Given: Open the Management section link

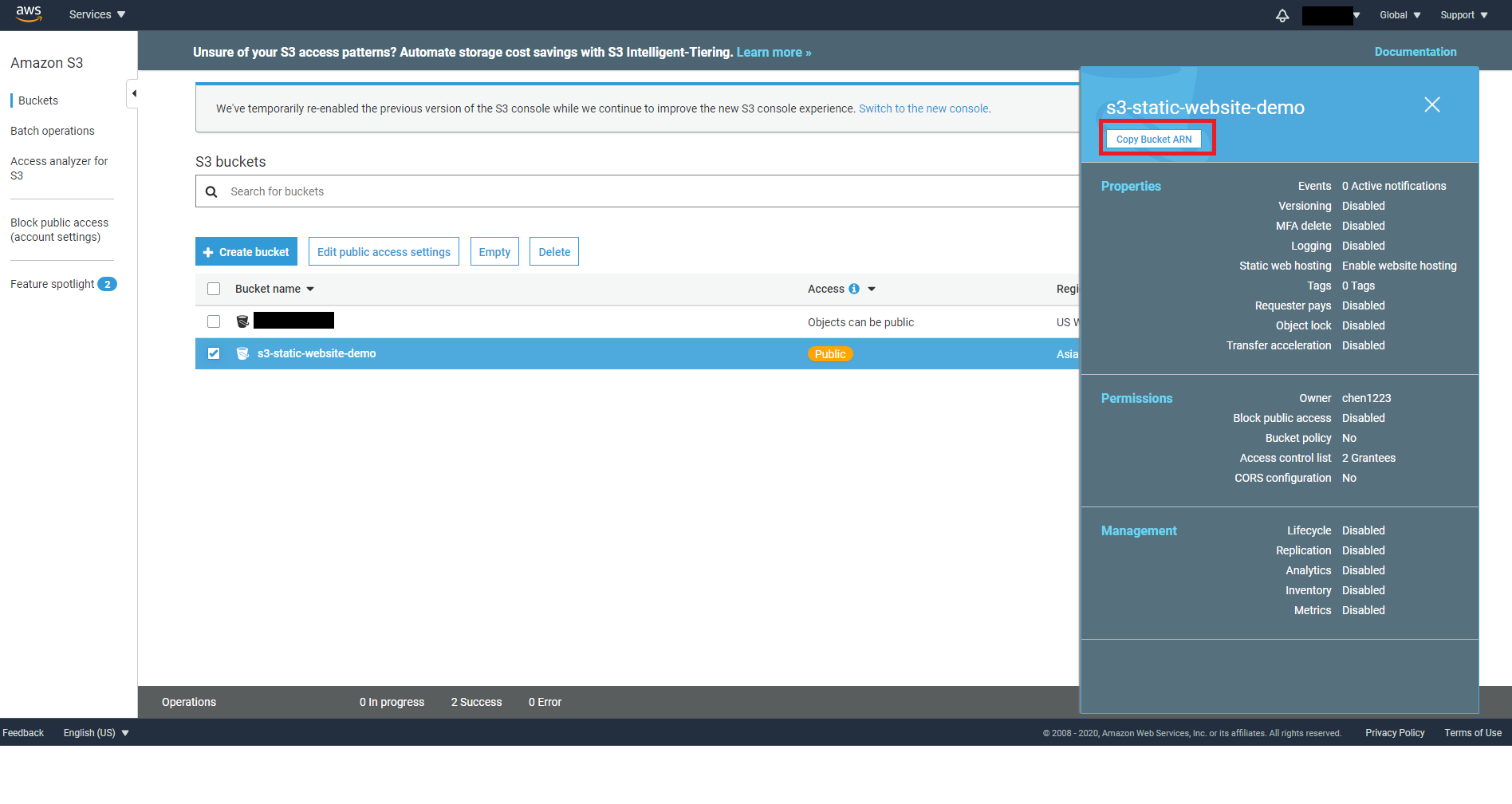Looking at the screenshot, I should pyautogui.click(x=1139, y=530).
